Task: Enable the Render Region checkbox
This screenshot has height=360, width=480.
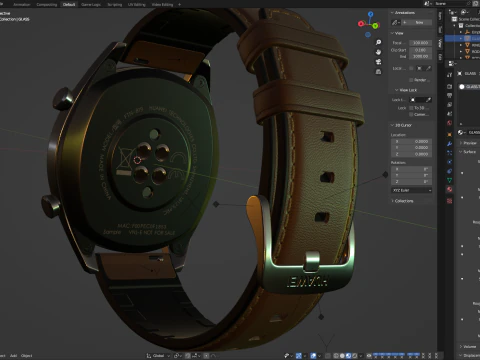Action: [411, 80]
